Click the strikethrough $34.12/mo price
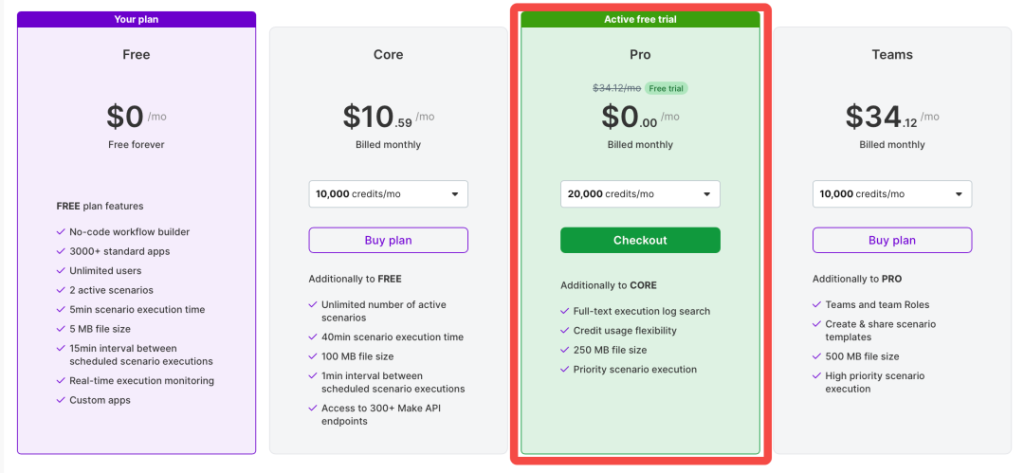1024x473 pixels. point(617,88)
